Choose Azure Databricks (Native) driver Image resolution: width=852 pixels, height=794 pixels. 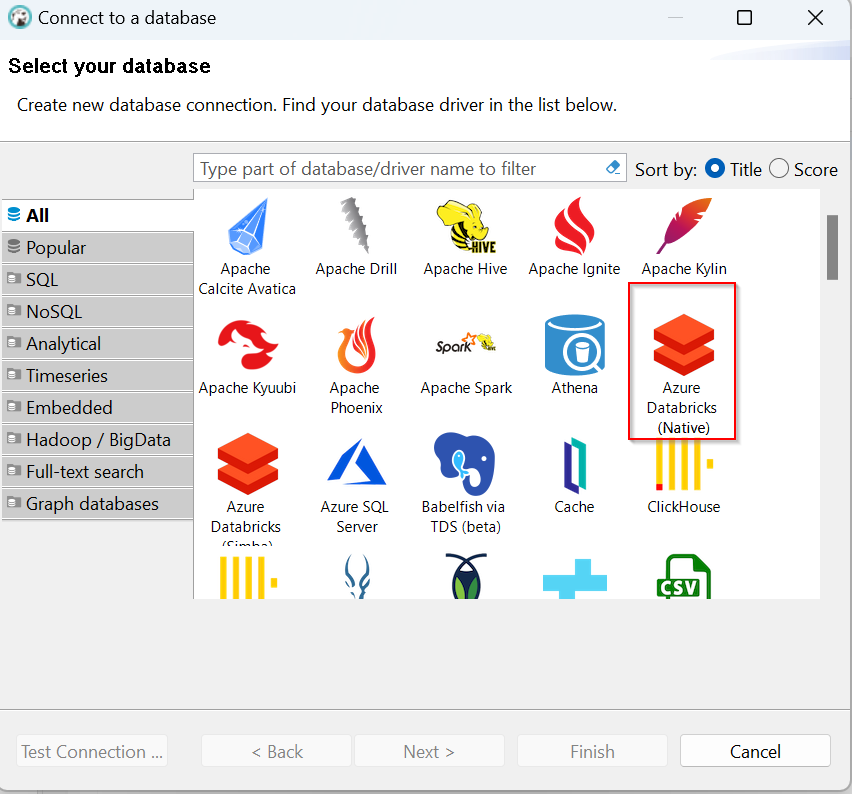[x=682, y=361]
